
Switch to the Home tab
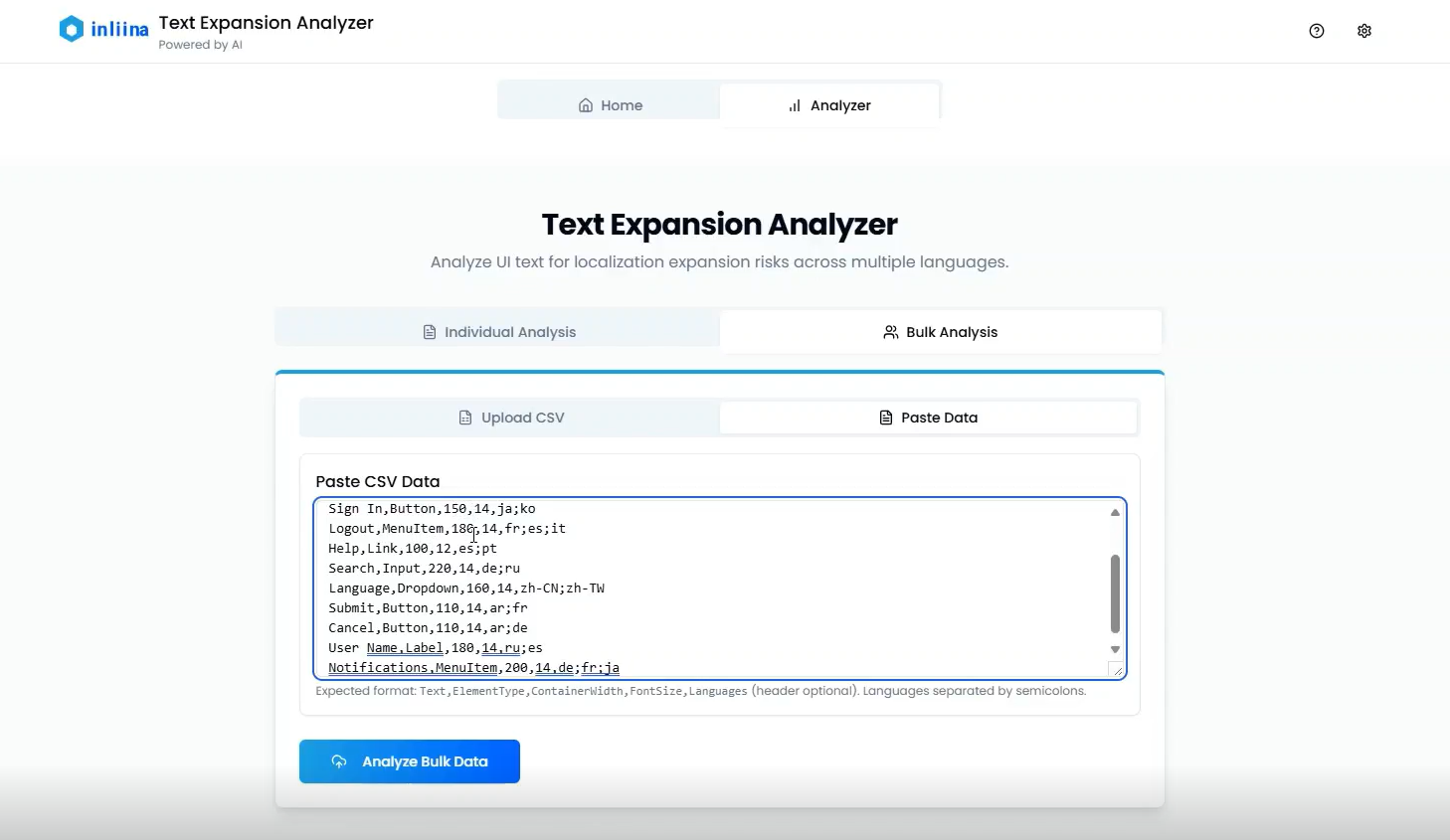(622, 104)
